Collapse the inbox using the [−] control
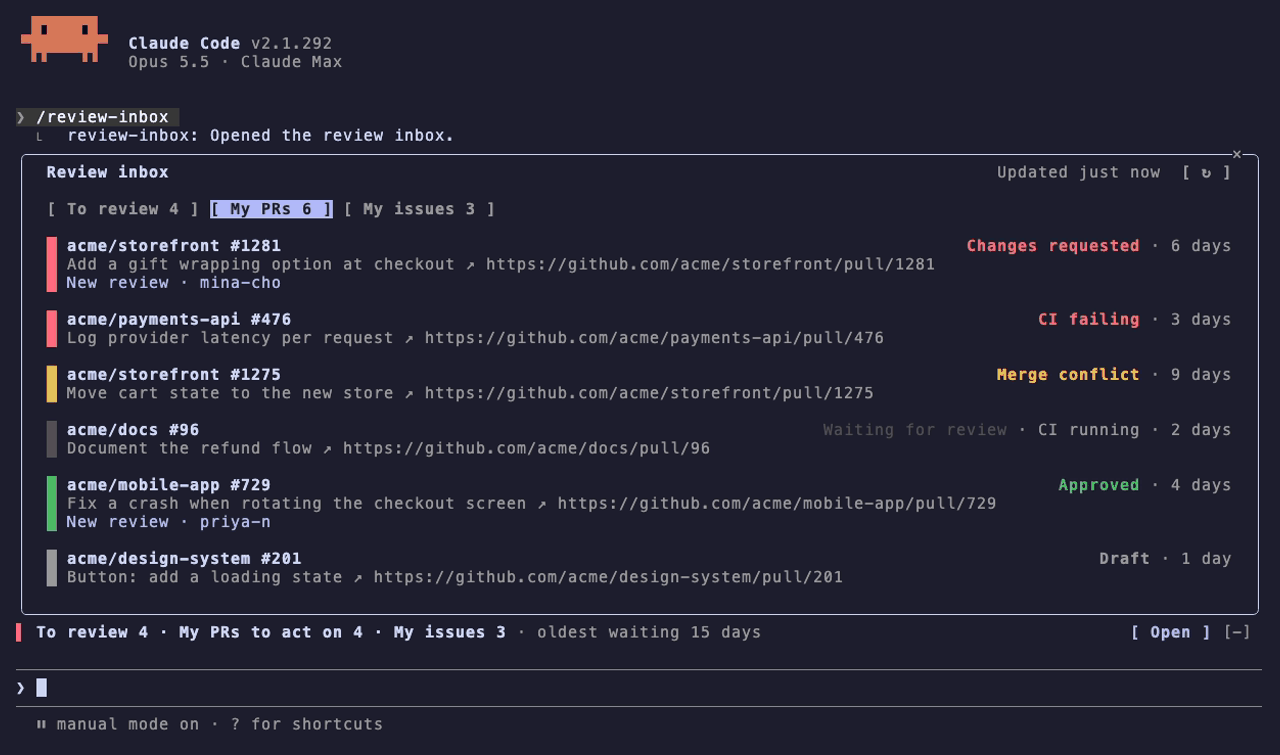The image size is (1280, 755). click(1237, 632)
